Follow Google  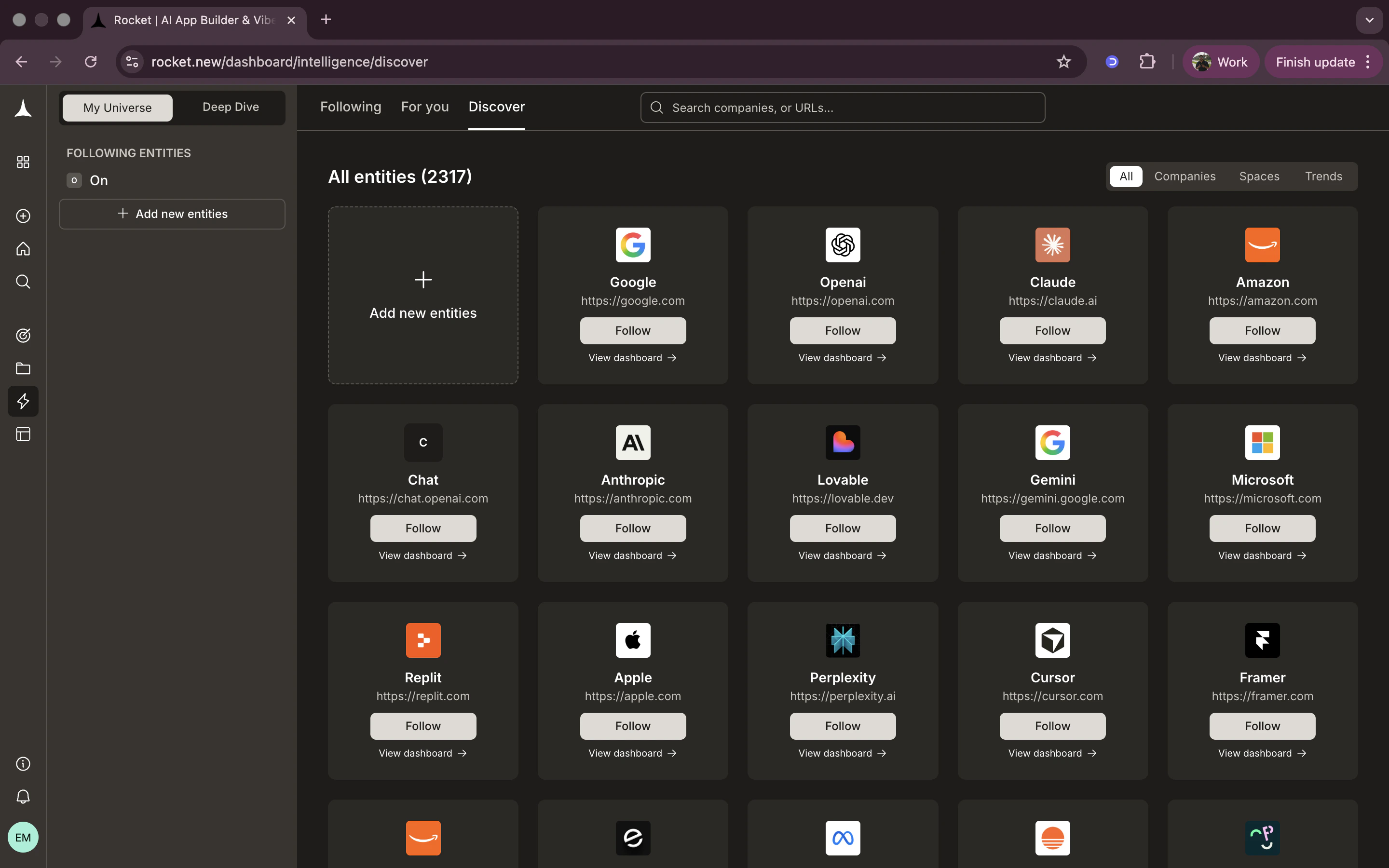click(x=632, y=331)
